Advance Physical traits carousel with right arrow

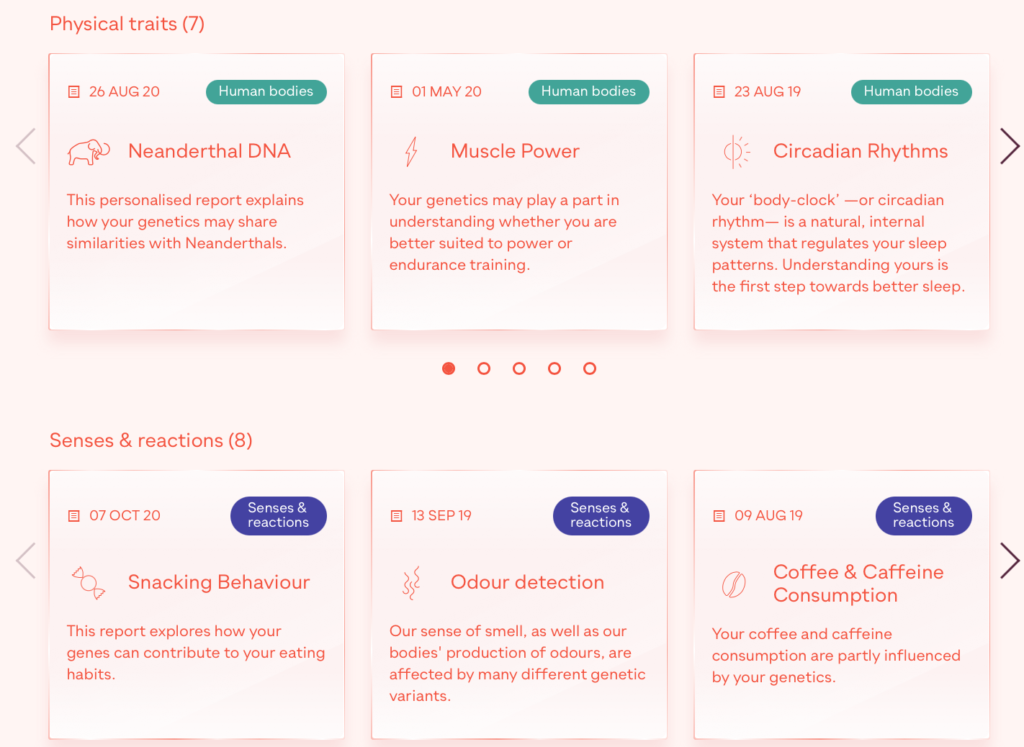click(x=1010, y=146)
